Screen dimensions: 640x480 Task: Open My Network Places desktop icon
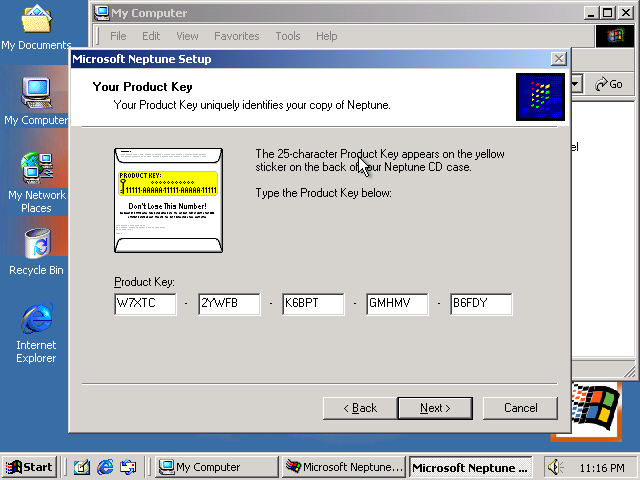click(x=36, y=182)
